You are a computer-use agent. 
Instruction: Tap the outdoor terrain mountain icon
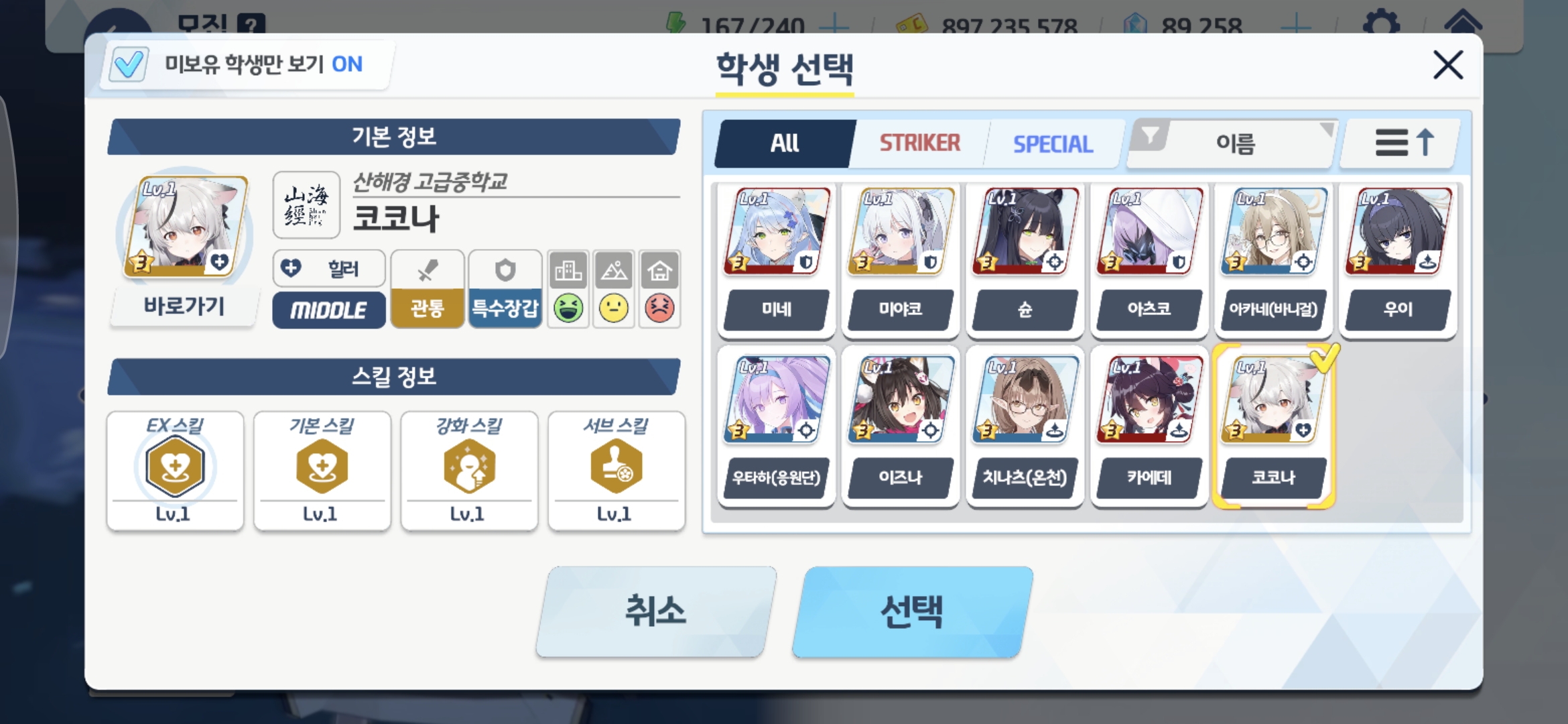(x=614, y=271)
